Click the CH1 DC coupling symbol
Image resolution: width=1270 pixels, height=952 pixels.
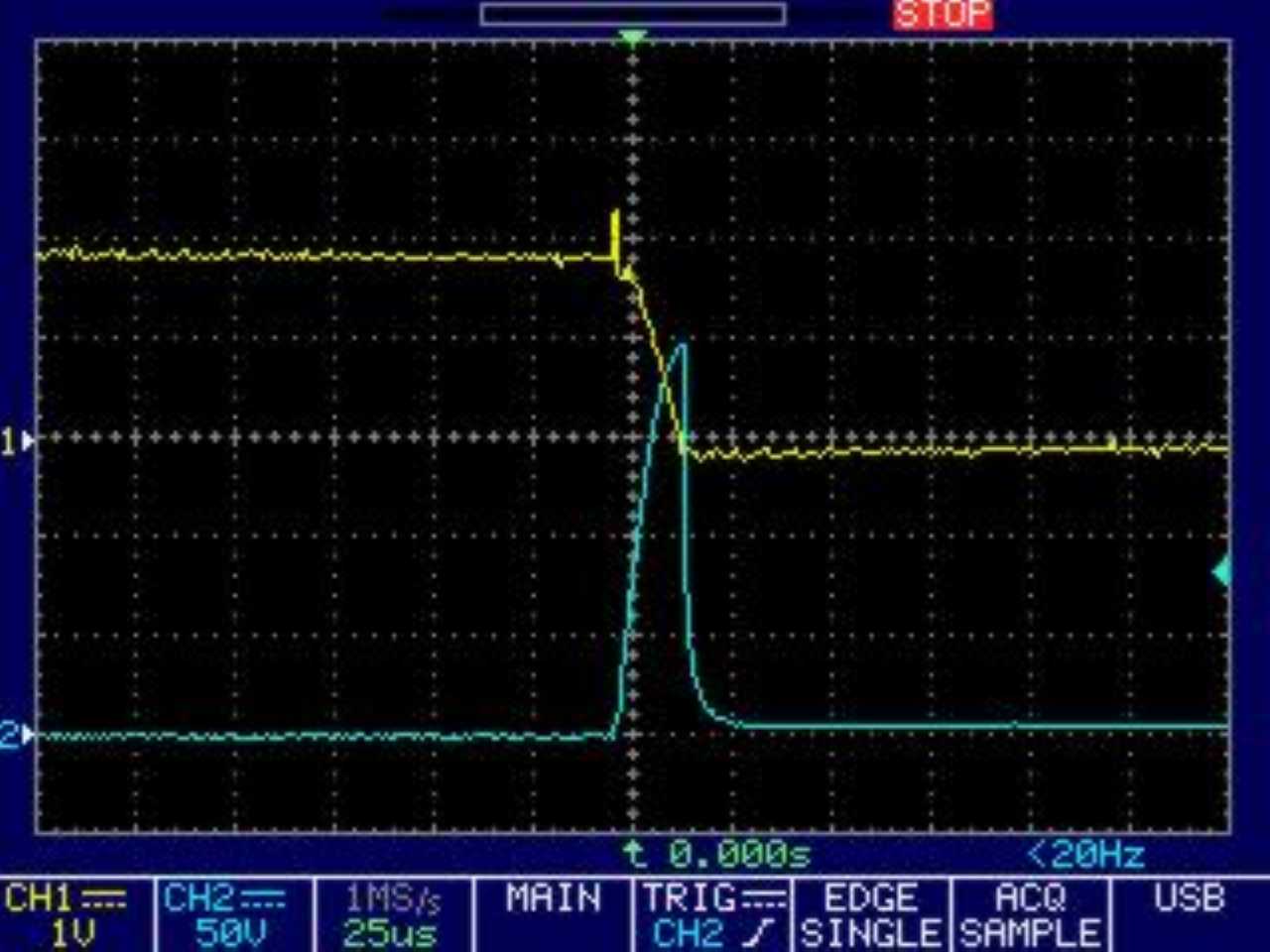pos(103,899)
